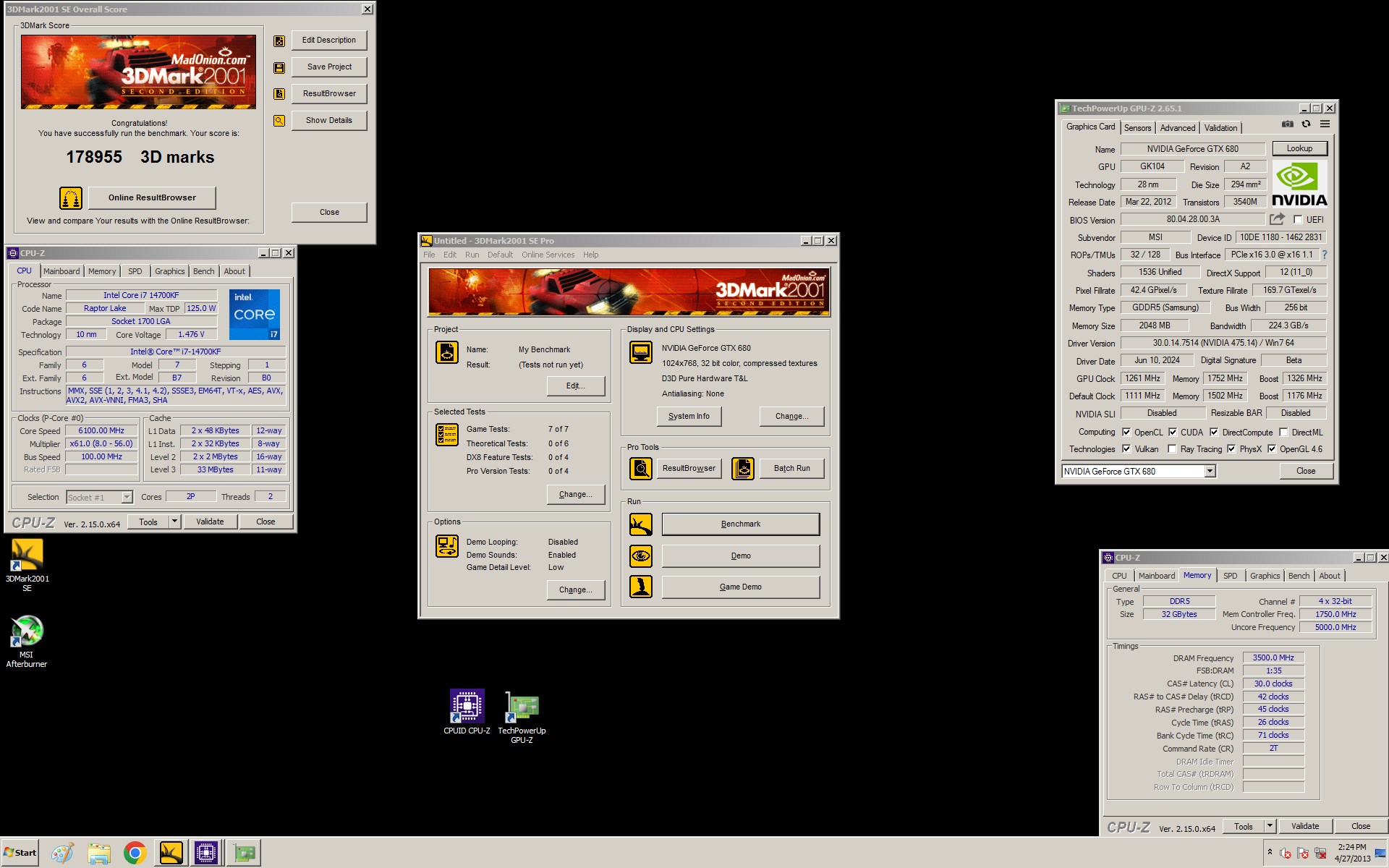Screen dimensions: 1389x868
Task: Toggle the DirectML checkbox
Action: coord(1283,433)
